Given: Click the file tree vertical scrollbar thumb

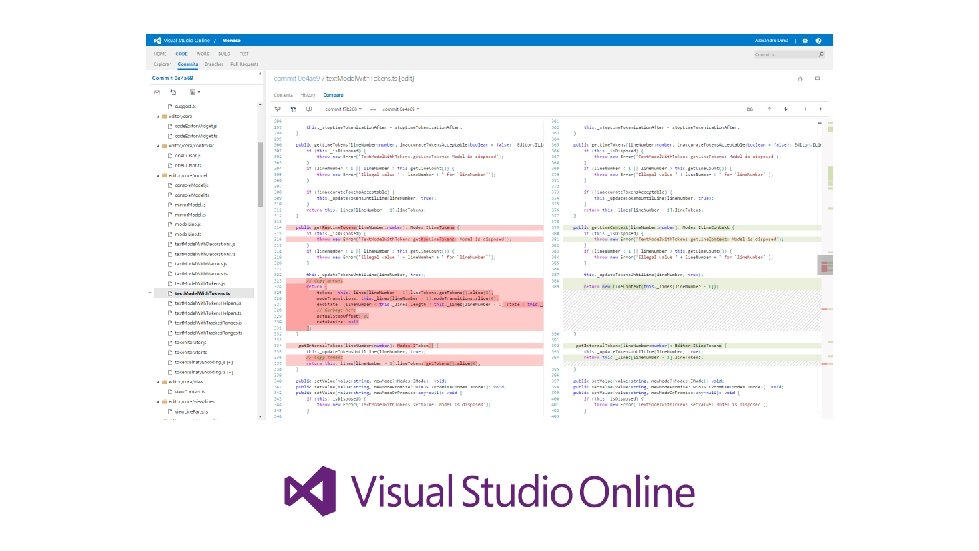Looking at the screenshot, I should pyautogui.click(x=260, y=175).
